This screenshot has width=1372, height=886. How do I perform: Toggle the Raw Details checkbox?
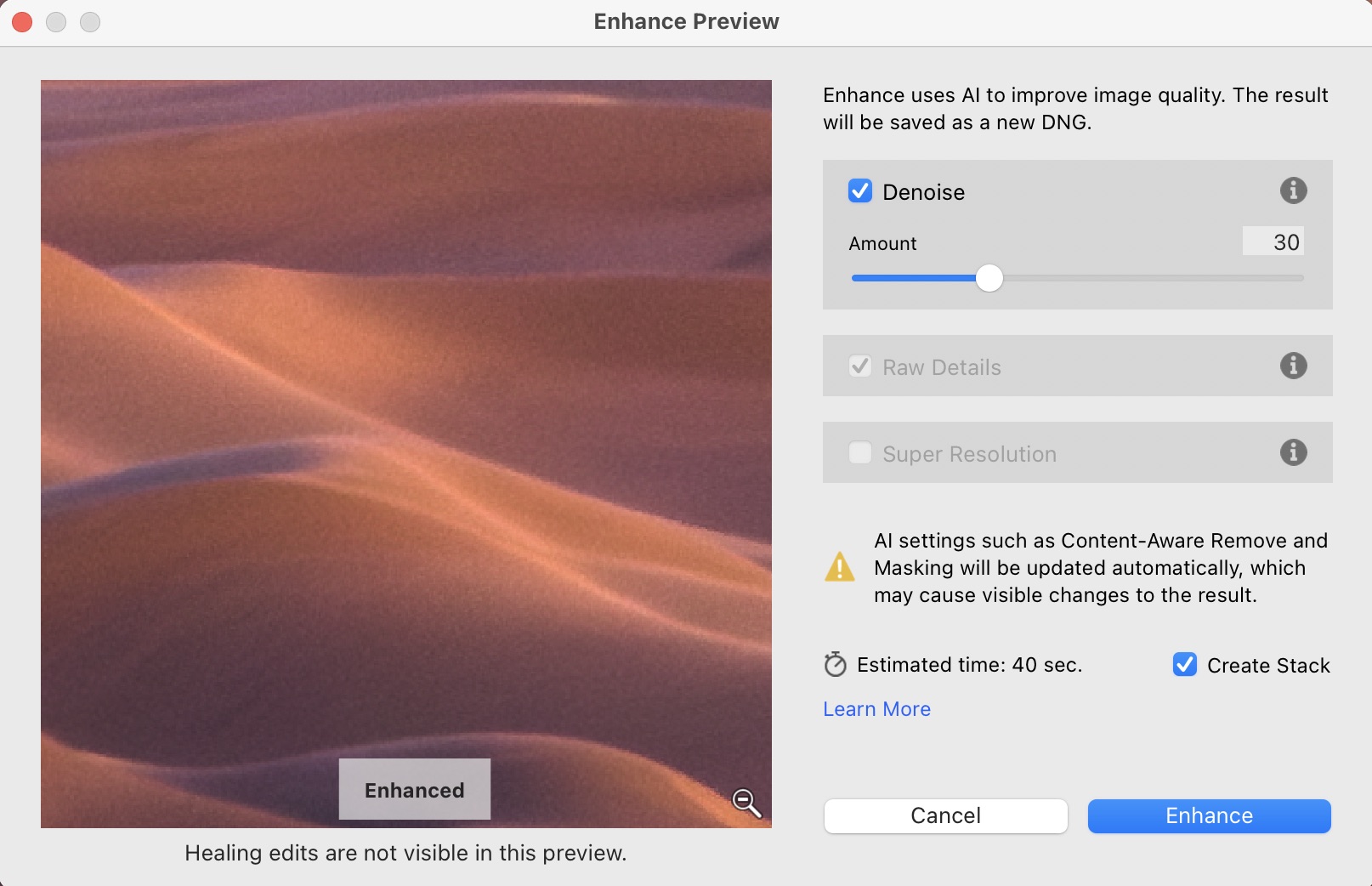click(x=860, y=366)
